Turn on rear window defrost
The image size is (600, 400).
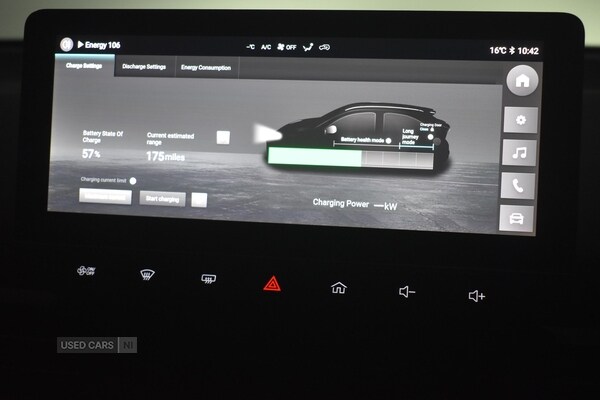(208, 279)
